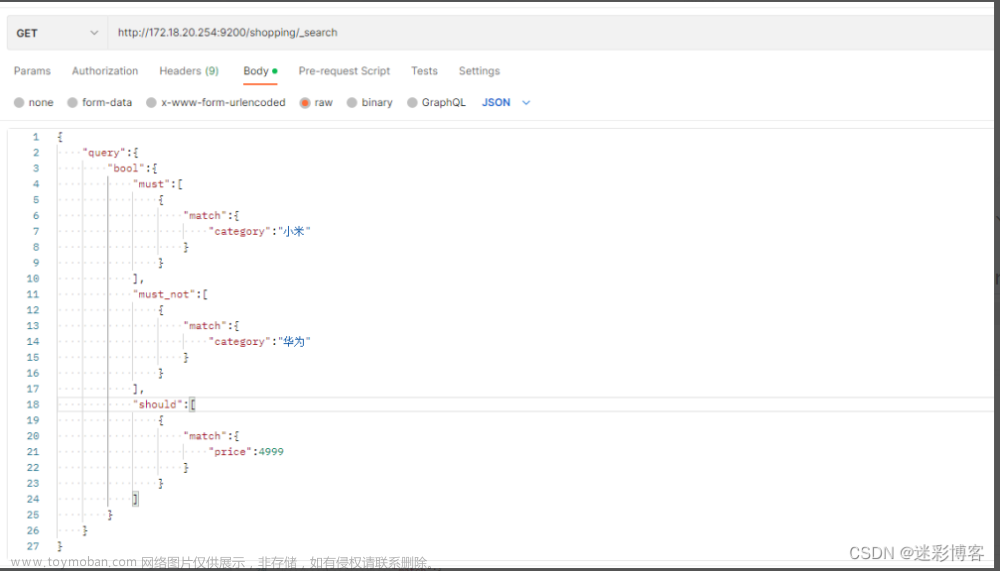Viewport: 1000px width, 571px height.
Task: Click the "bool" key on line 3
Action: [x=126, y=168]
